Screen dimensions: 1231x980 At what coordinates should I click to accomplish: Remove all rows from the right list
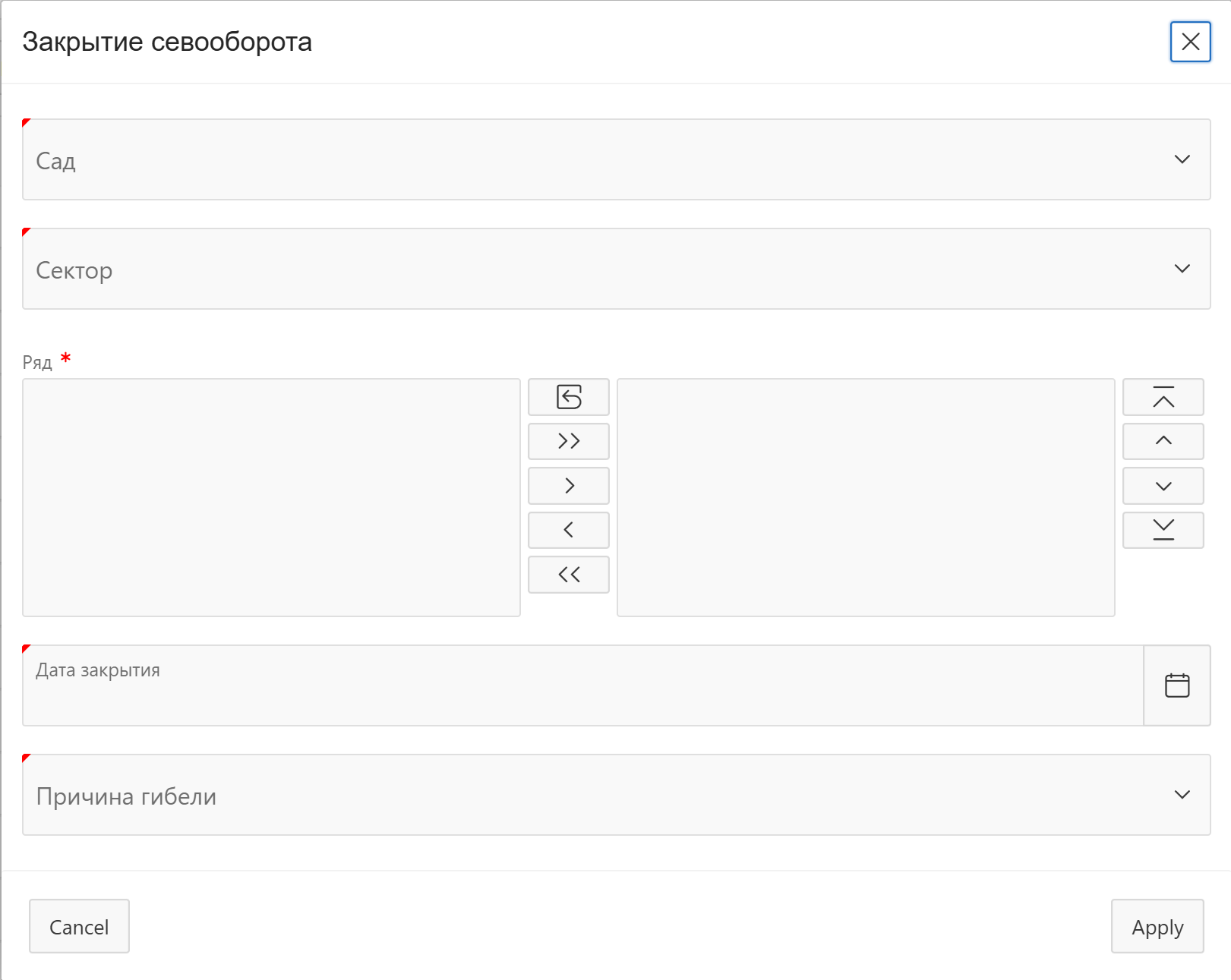click(568, 575)
